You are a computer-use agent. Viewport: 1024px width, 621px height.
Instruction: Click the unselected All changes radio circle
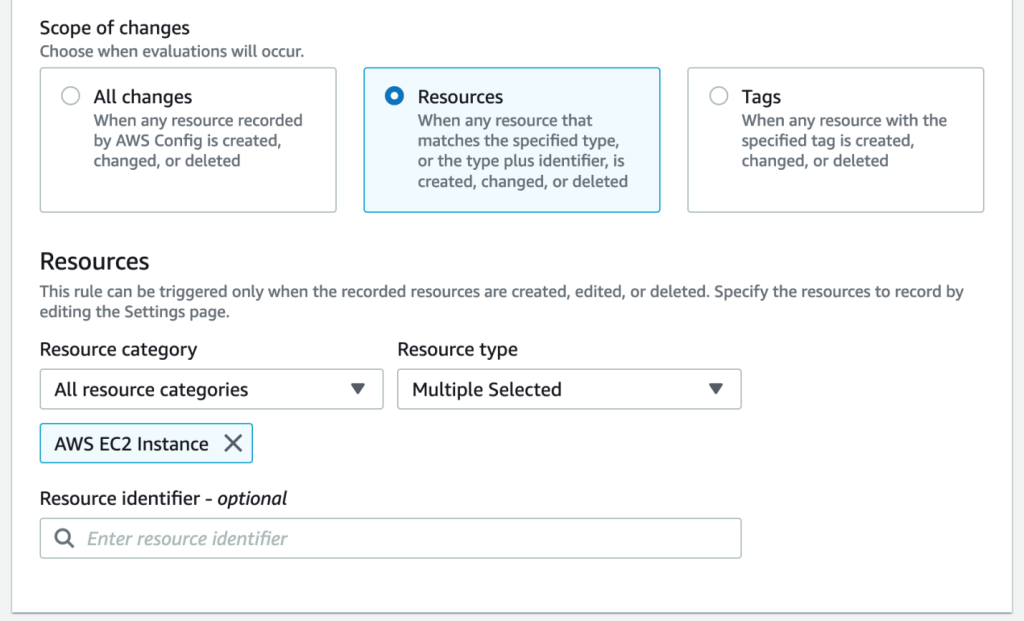(x=70, y=96)
